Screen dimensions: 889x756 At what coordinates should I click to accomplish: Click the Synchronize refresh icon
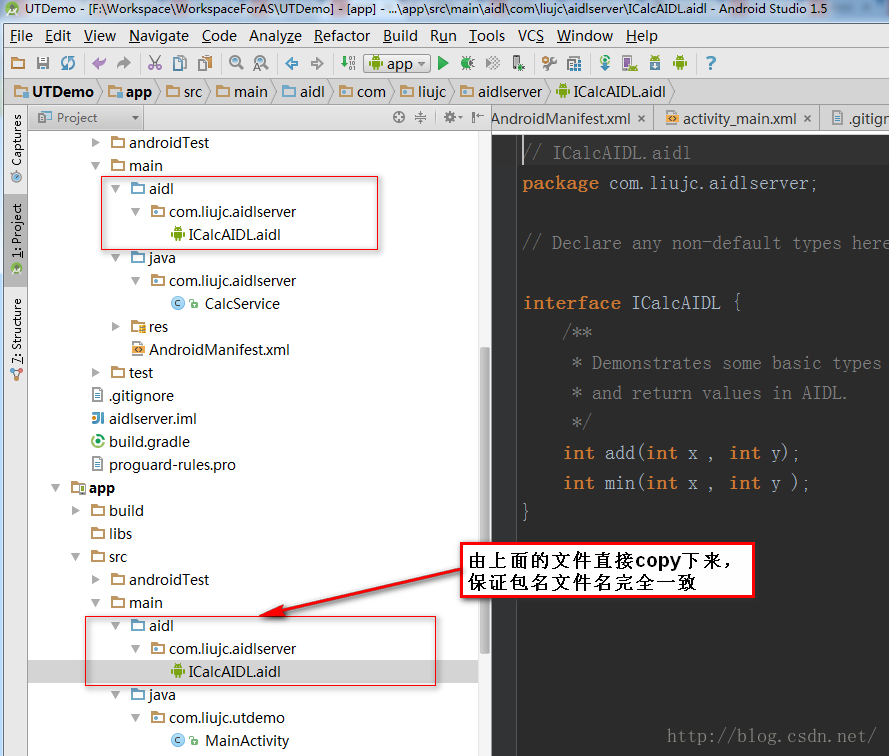[67, 63]
